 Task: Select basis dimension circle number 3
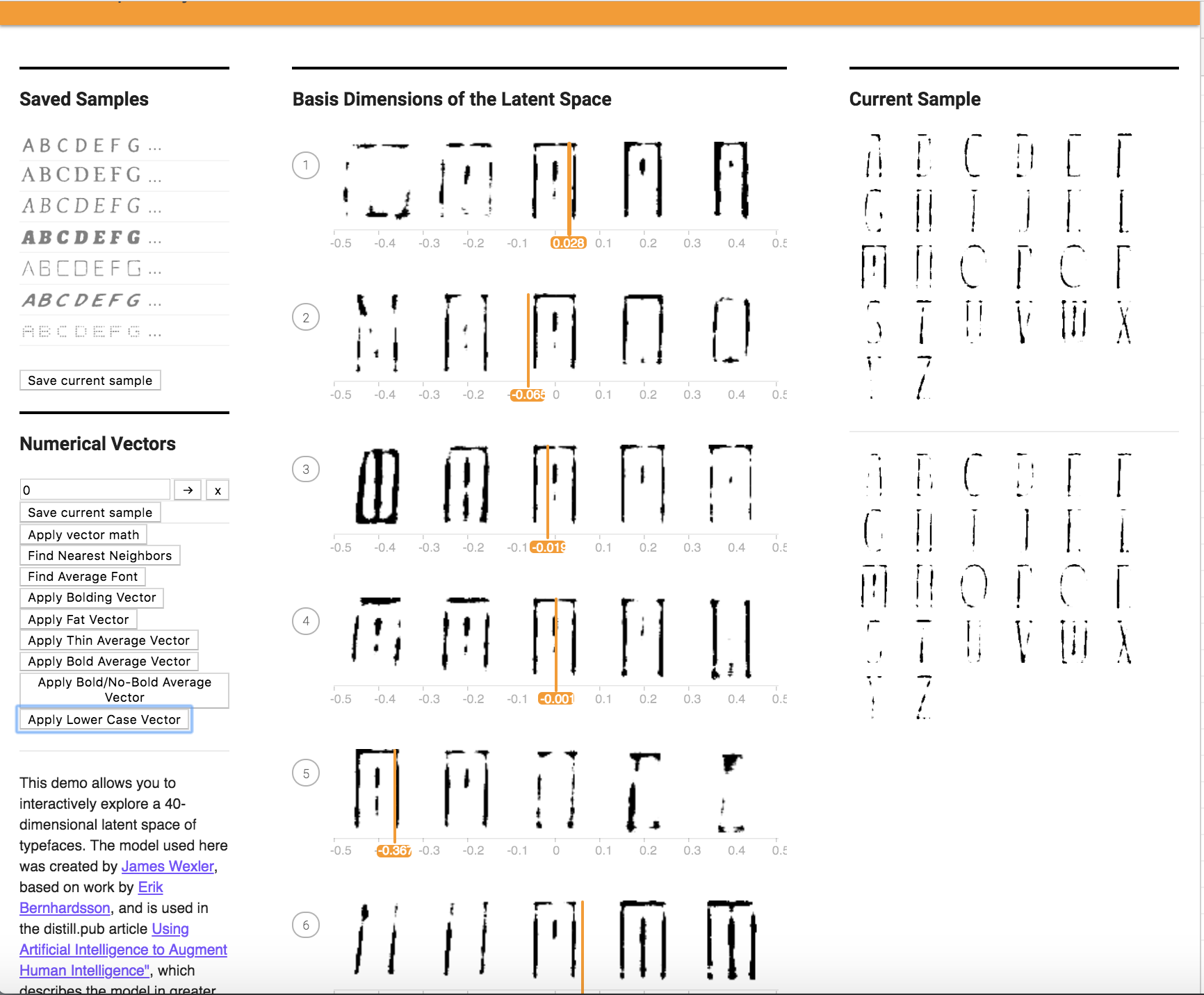point(306,469)
